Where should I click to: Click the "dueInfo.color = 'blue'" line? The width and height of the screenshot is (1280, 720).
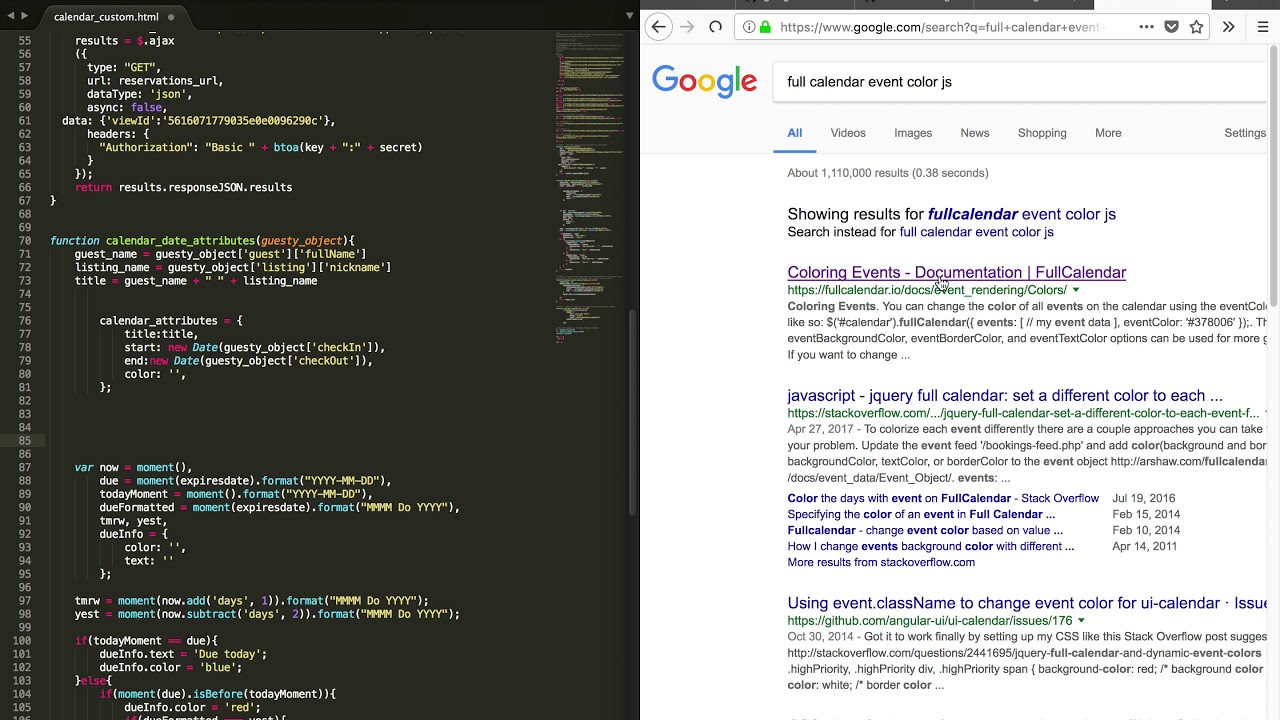point(171,667)
